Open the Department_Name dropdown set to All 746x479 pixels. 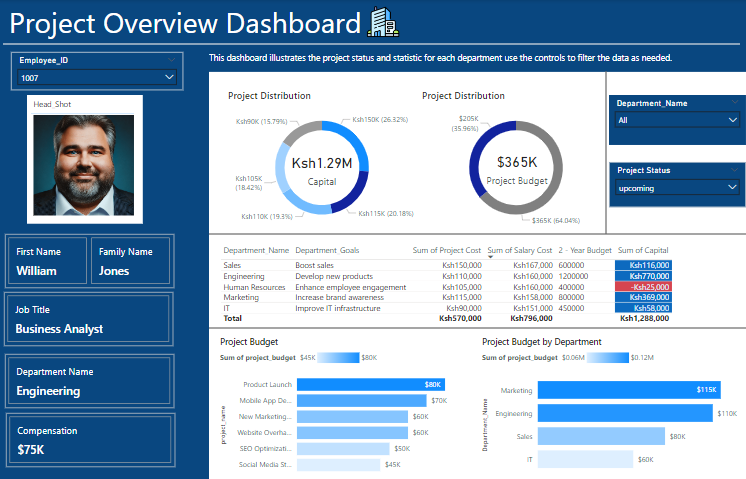tap(677, 120)
